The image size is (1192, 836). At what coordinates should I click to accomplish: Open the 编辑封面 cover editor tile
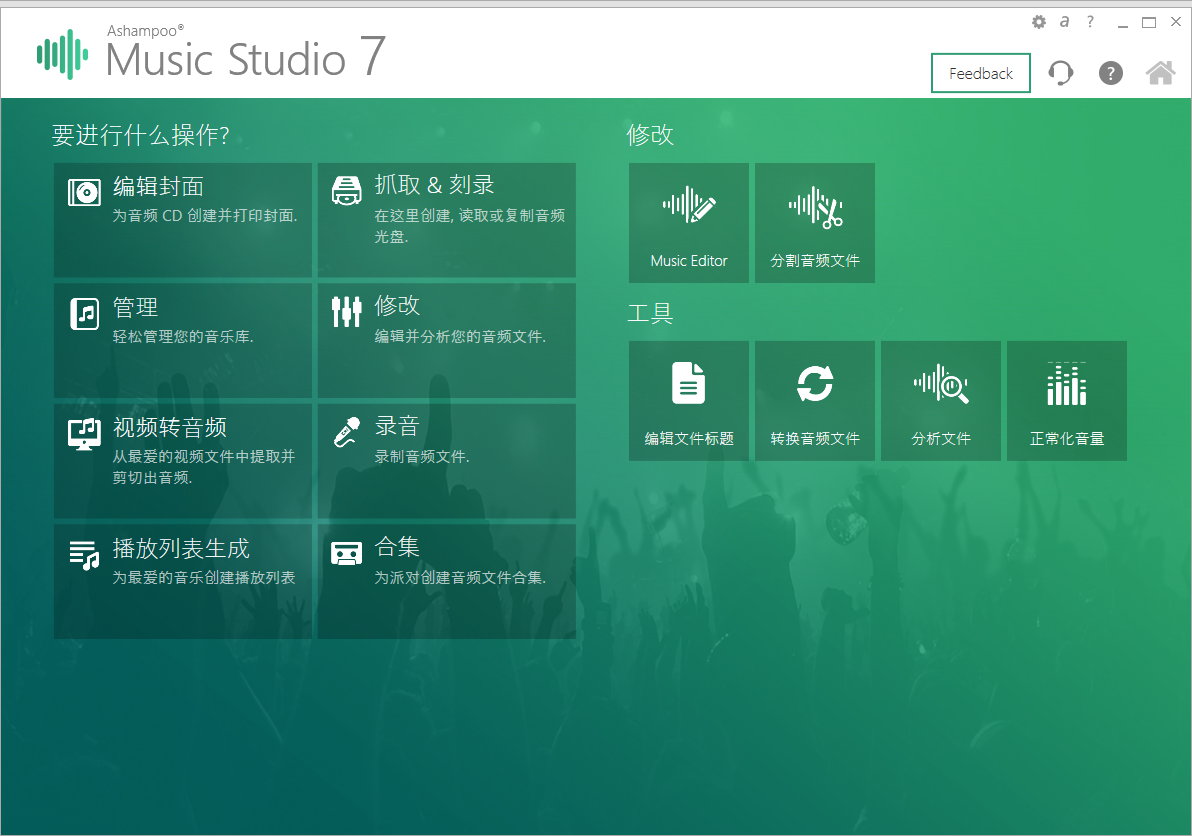coord(182,218)
